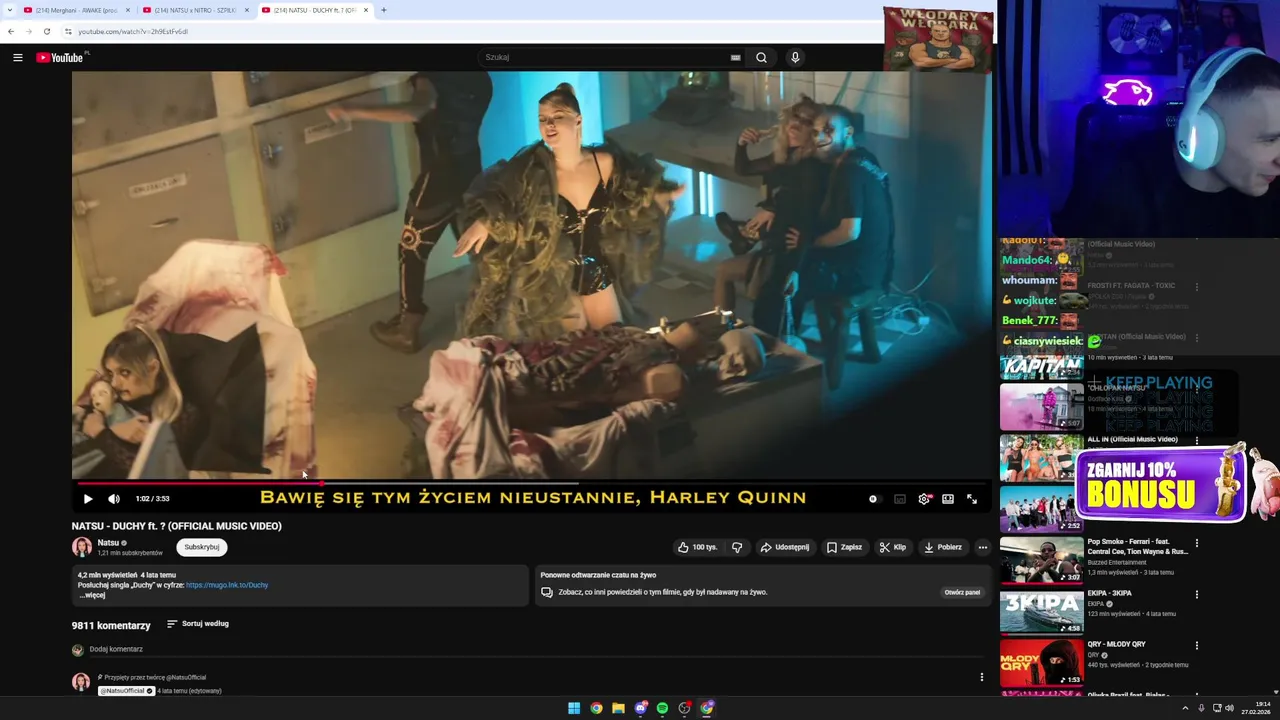
Task: Dislike the video
Action: click(x=737, y=547)
